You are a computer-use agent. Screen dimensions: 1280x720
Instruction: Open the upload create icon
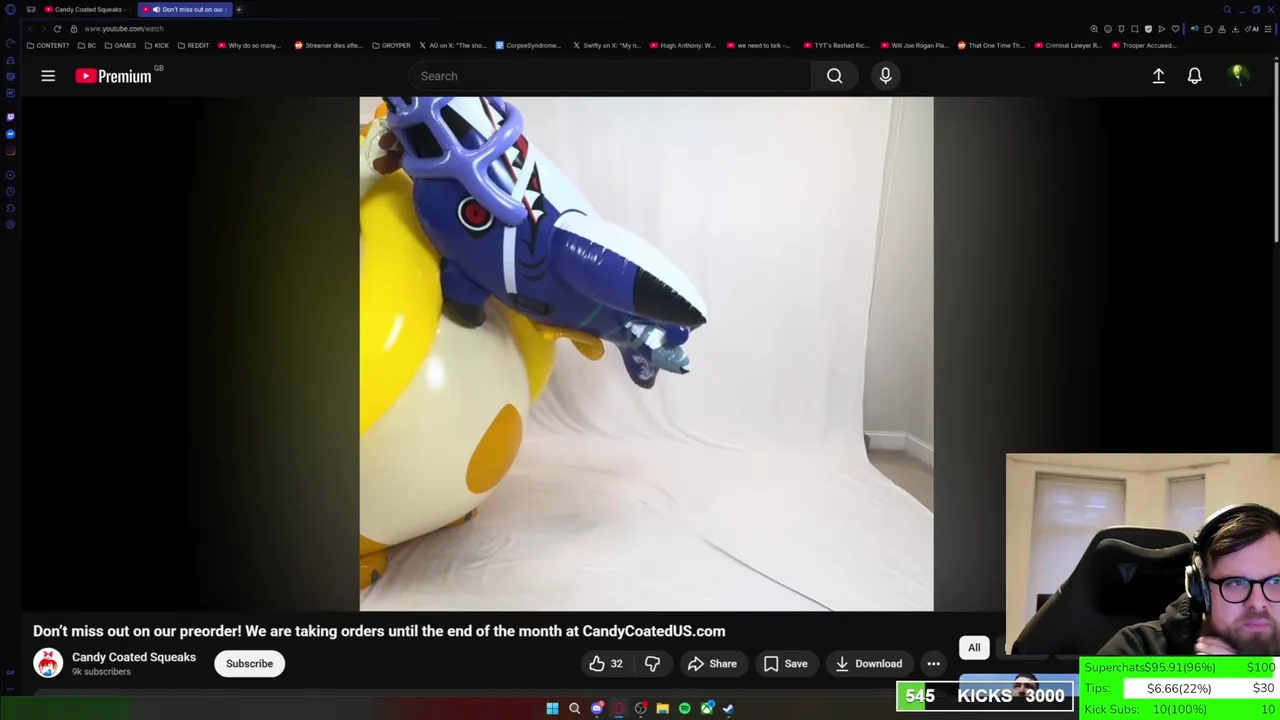tap(1158, 76)
